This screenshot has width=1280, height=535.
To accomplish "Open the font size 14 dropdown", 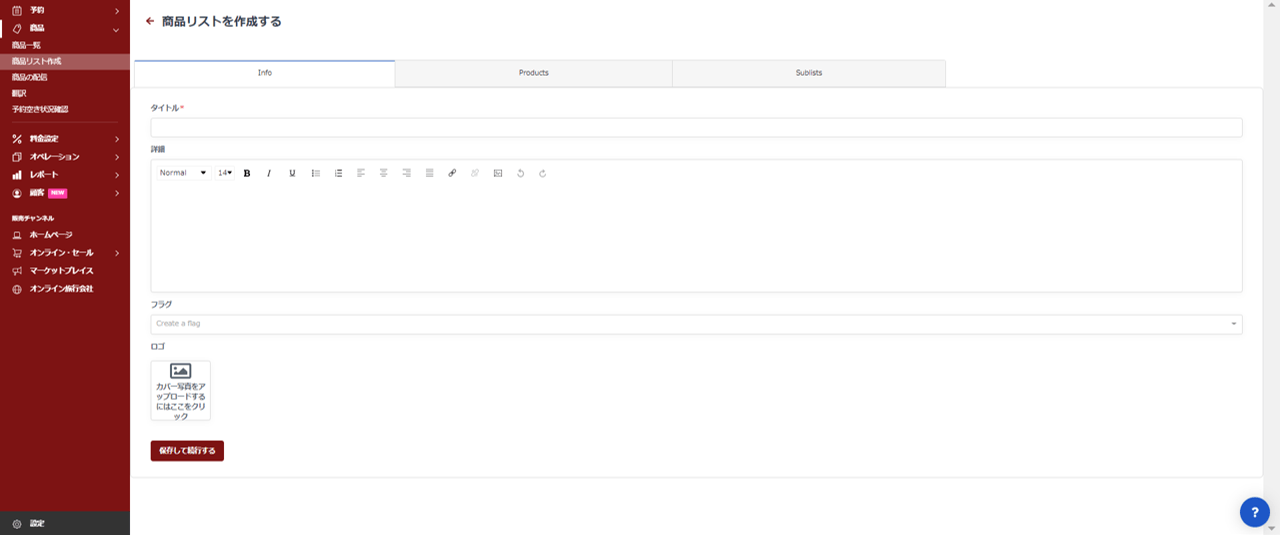I will pyautogui.click(x=225, y=173).
